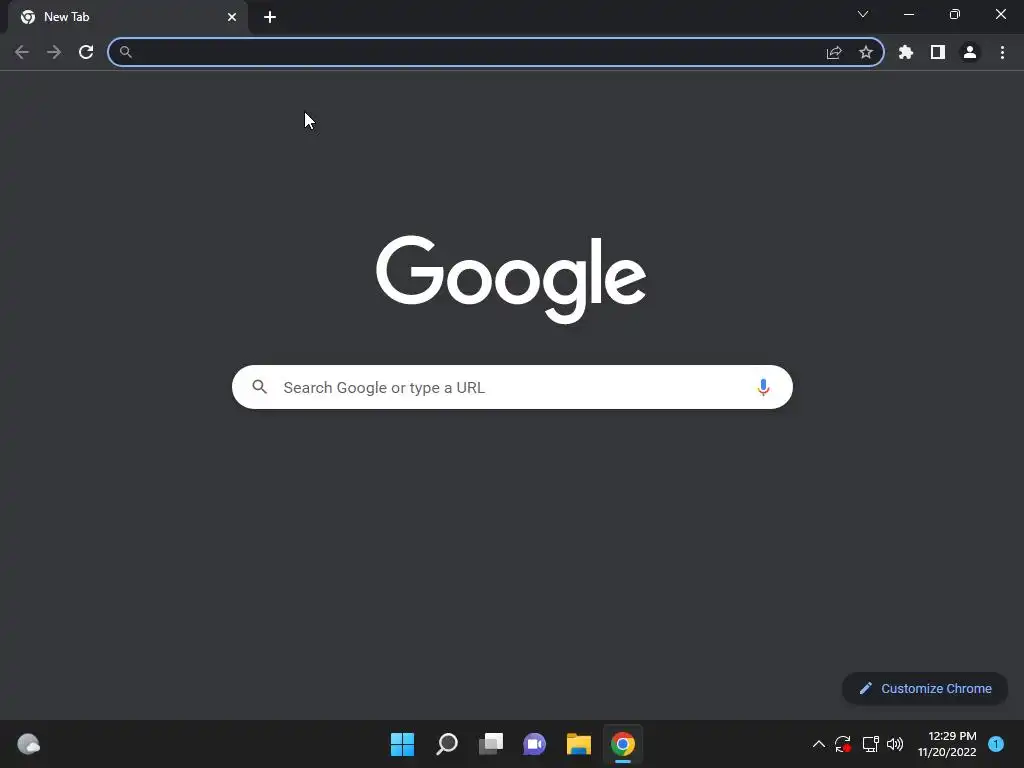Expand the tab search dropdown arrow
1024x768 pixels.
point(863,14)
